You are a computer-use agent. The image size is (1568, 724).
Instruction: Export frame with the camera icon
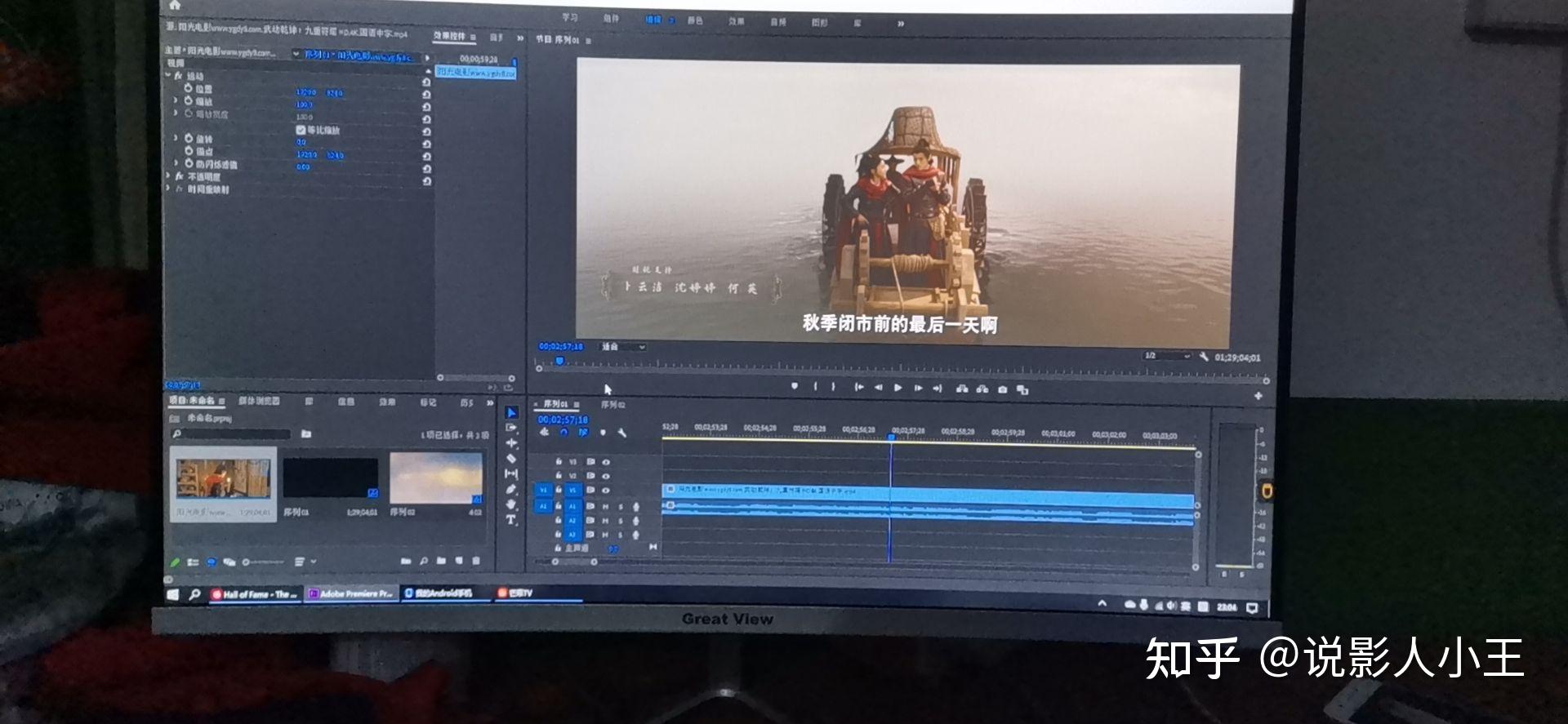click(1003, 389)
